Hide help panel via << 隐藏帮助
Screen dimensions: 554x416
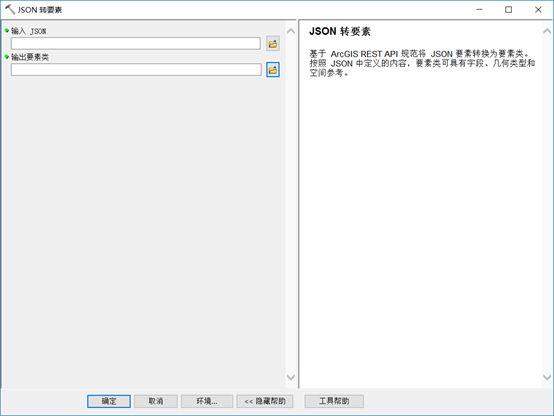[x=265, y=401]
